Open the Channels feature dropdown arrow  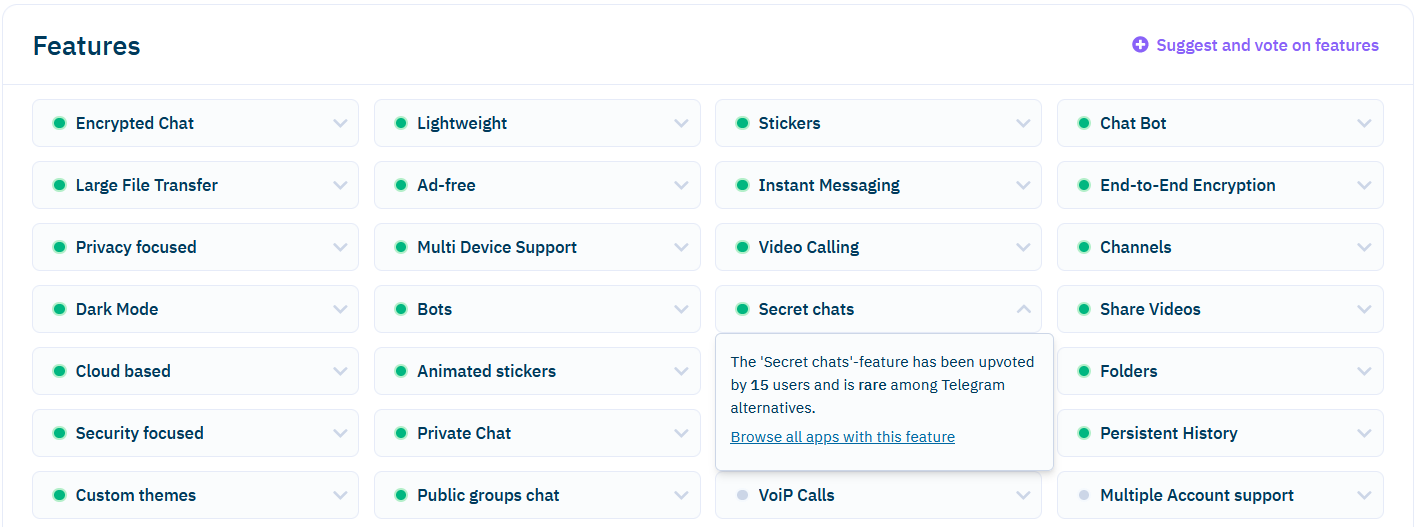click(x=1364, y=247)
